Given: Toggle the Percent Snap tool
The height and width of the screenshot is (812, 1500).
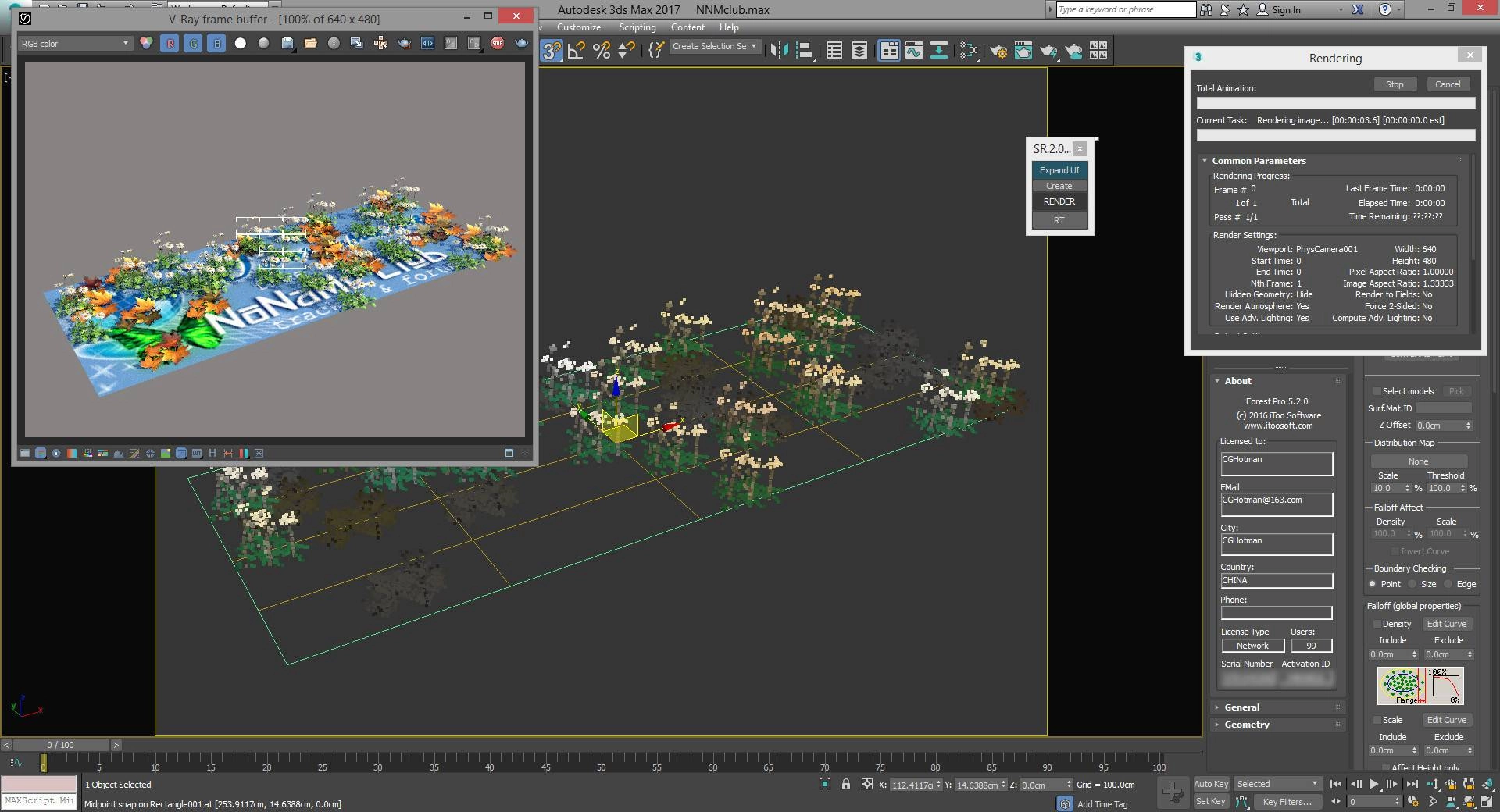Looking at the screenshot, I should (x=602, y=51).
